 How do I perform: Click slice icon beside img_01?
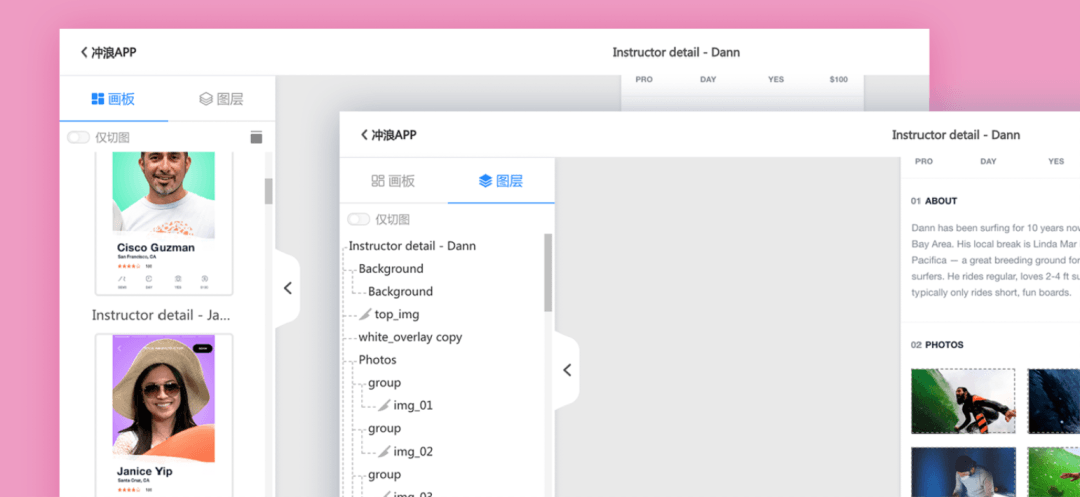[384, 405]
